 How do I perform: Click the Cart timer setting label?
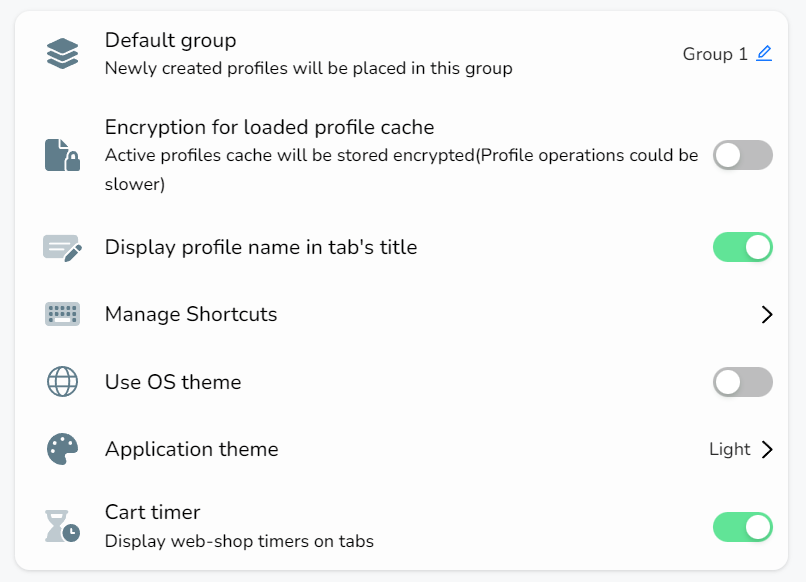pos(153,512)
